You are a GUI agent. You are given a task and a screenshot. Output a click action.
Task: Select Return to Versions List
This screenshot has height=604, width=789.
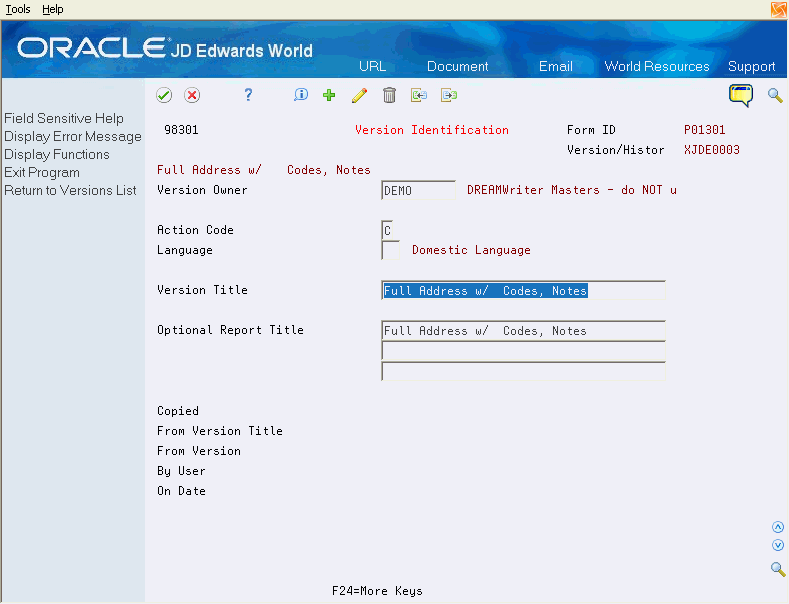click(x=70, y=191)
